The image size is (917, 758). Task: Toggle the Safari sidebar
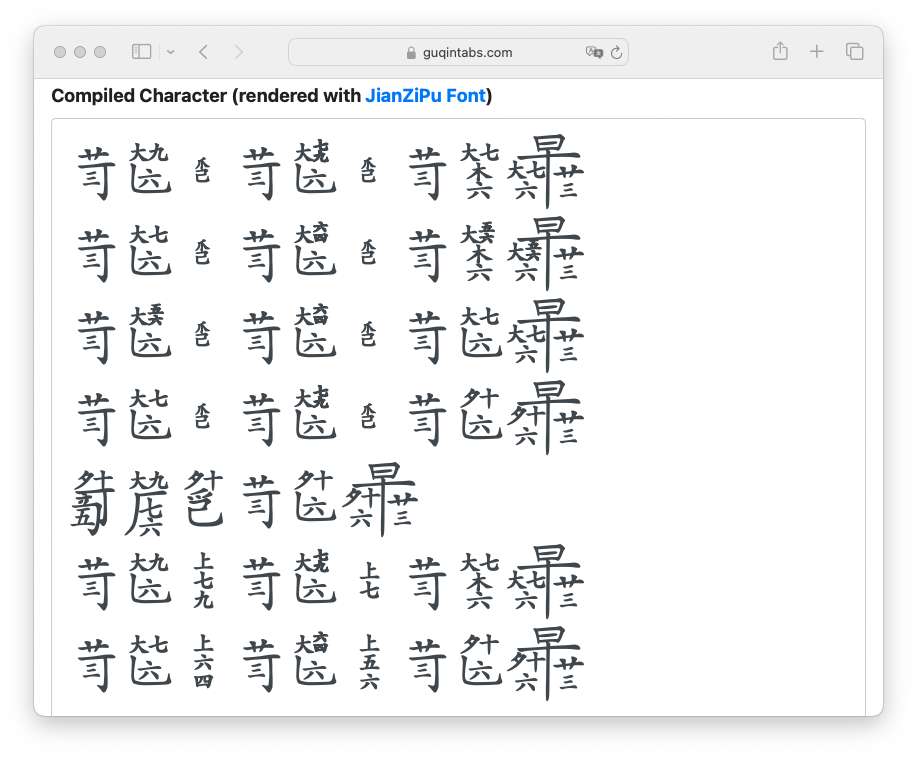click(142, 52)
